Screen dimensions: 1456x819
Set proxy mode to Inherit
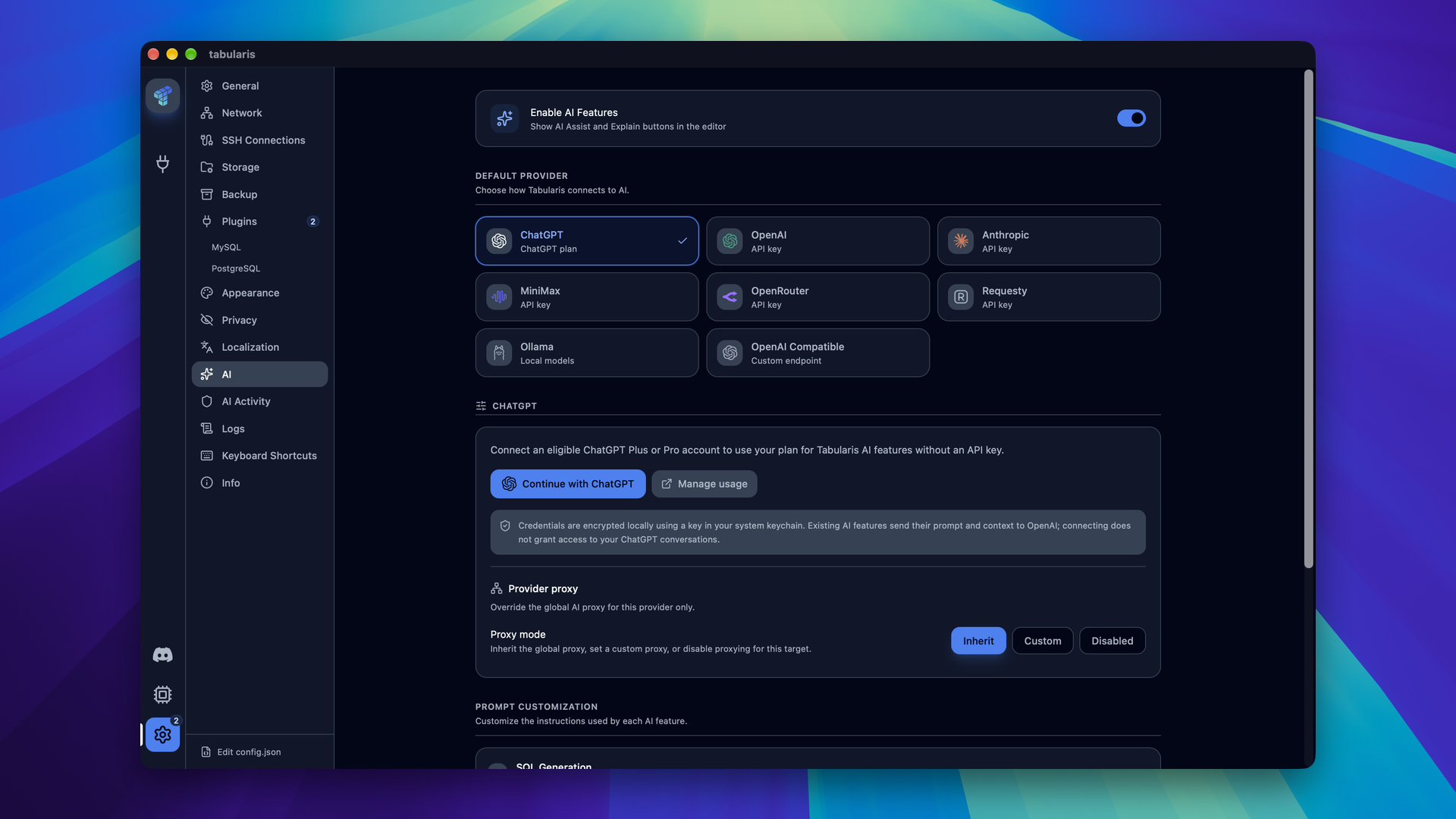978,641
